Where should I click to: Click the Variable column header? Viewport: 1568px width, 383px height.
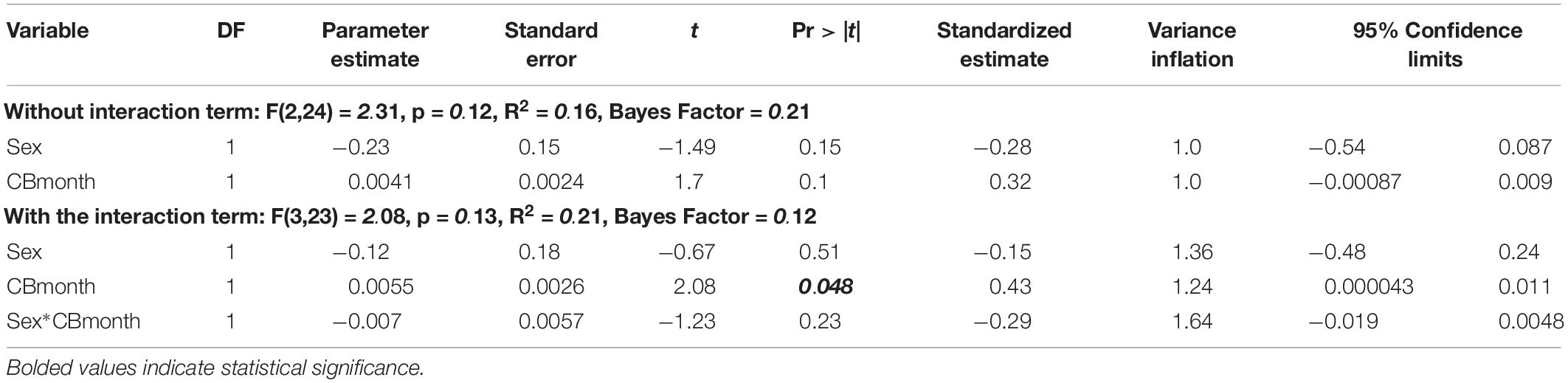coord(47,30)
